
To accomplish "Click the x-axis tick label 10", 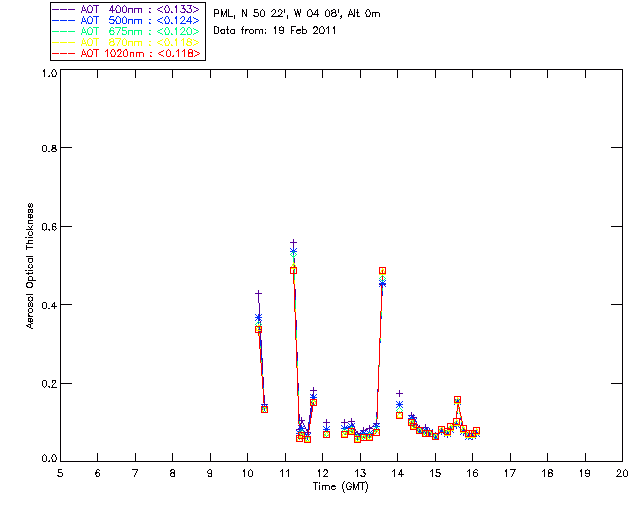I will tap(247, 473).
